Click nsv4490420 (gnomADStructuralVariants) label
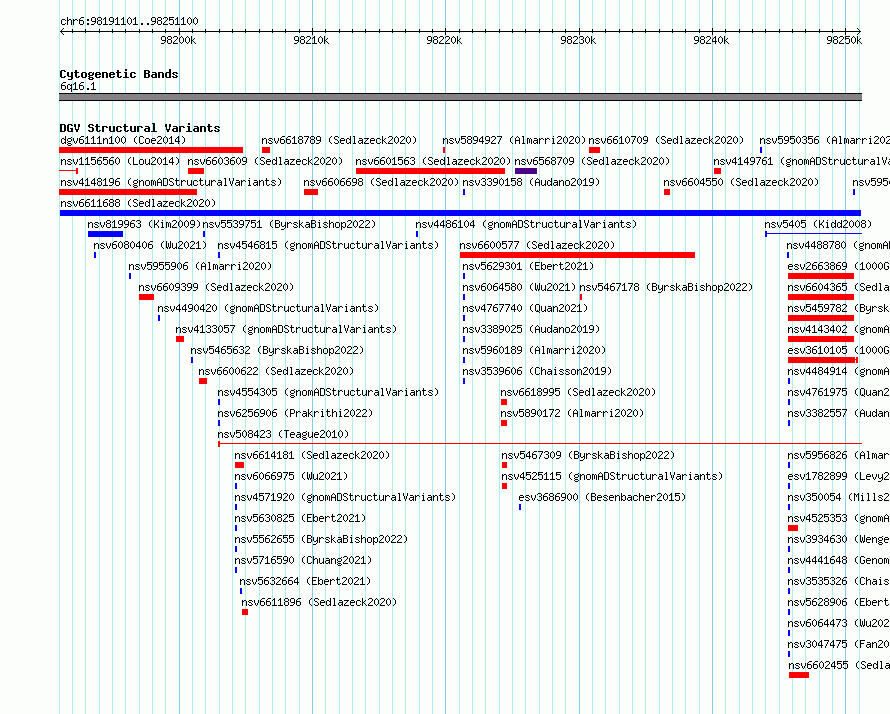 tap(268, 308)
